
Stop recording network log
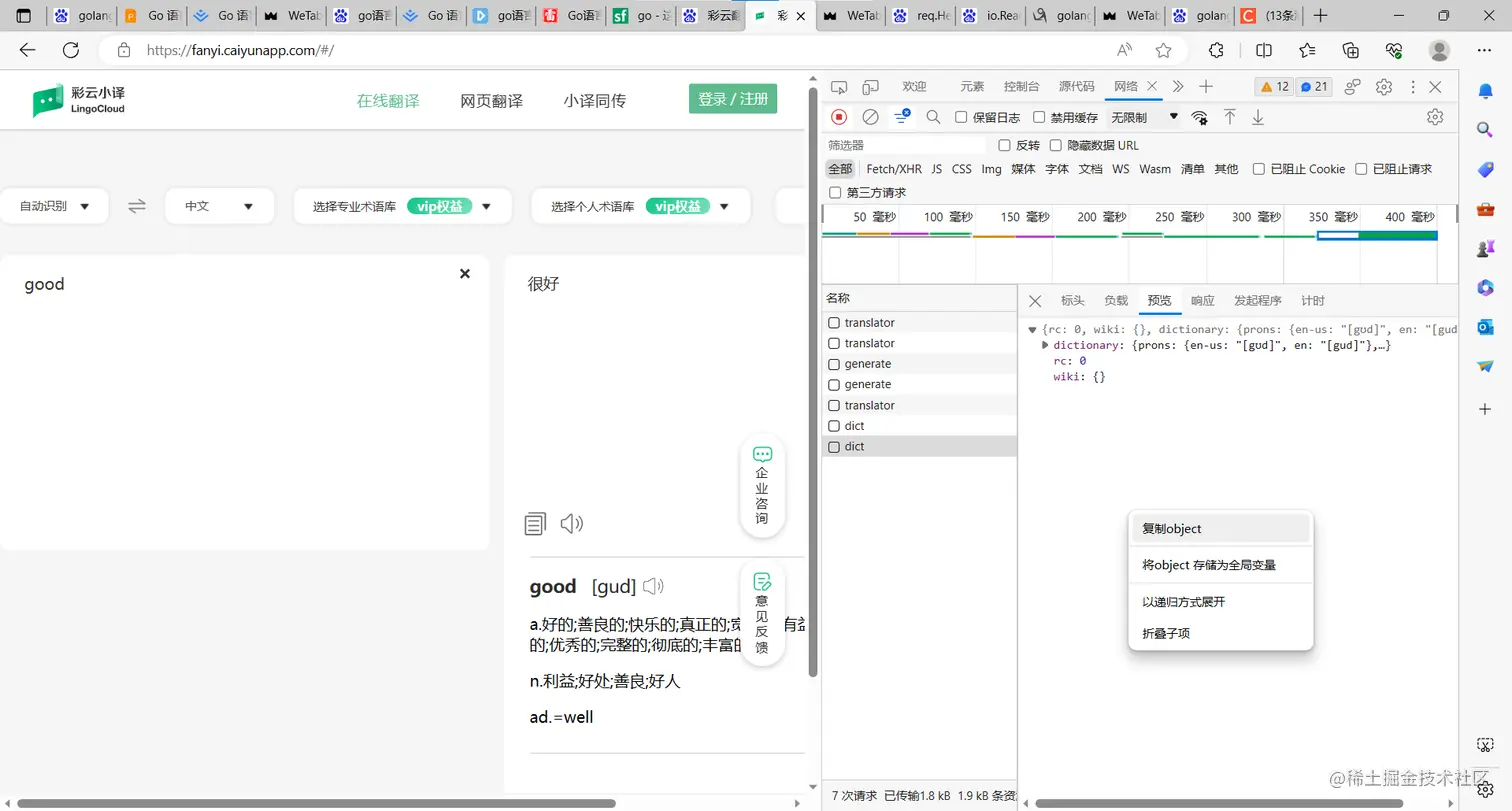839,117
